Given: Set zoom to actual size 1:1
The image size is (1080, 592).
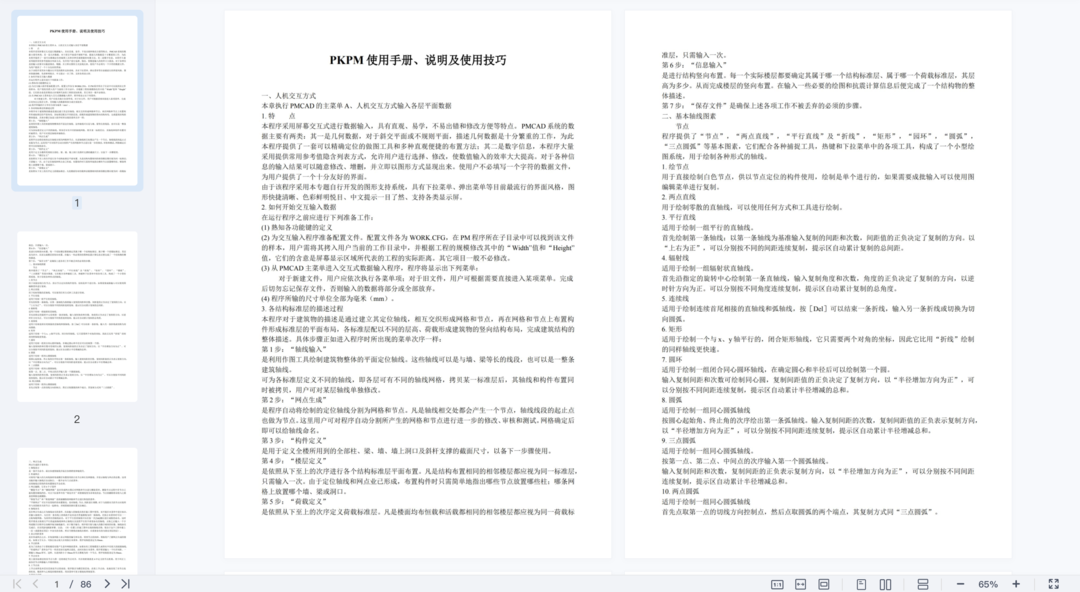Looking at the screenshot, I should [x=777, y=584].
